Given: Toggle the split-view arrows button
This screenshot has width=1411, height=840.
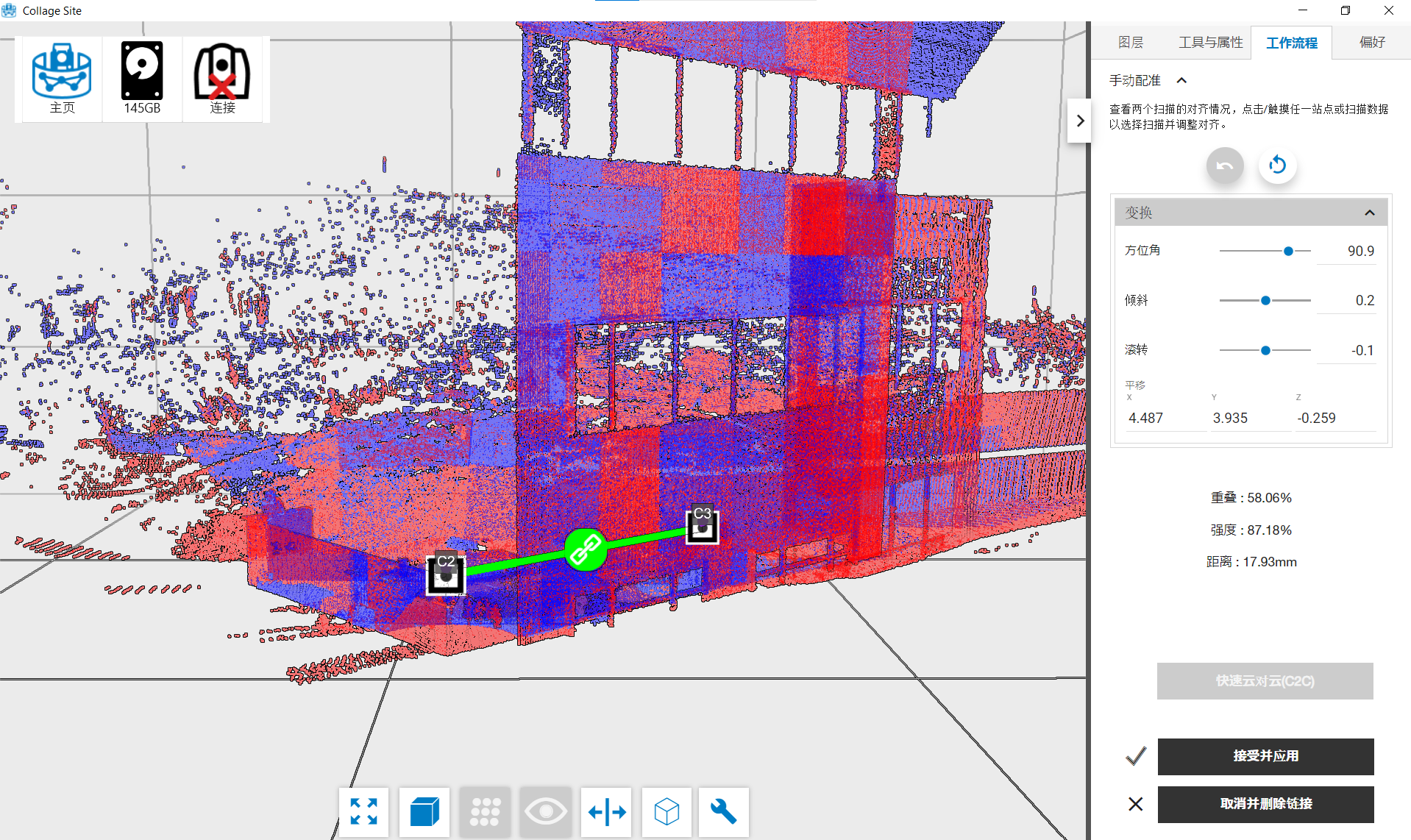Looking at the screenshot, I should pos(607,812).
